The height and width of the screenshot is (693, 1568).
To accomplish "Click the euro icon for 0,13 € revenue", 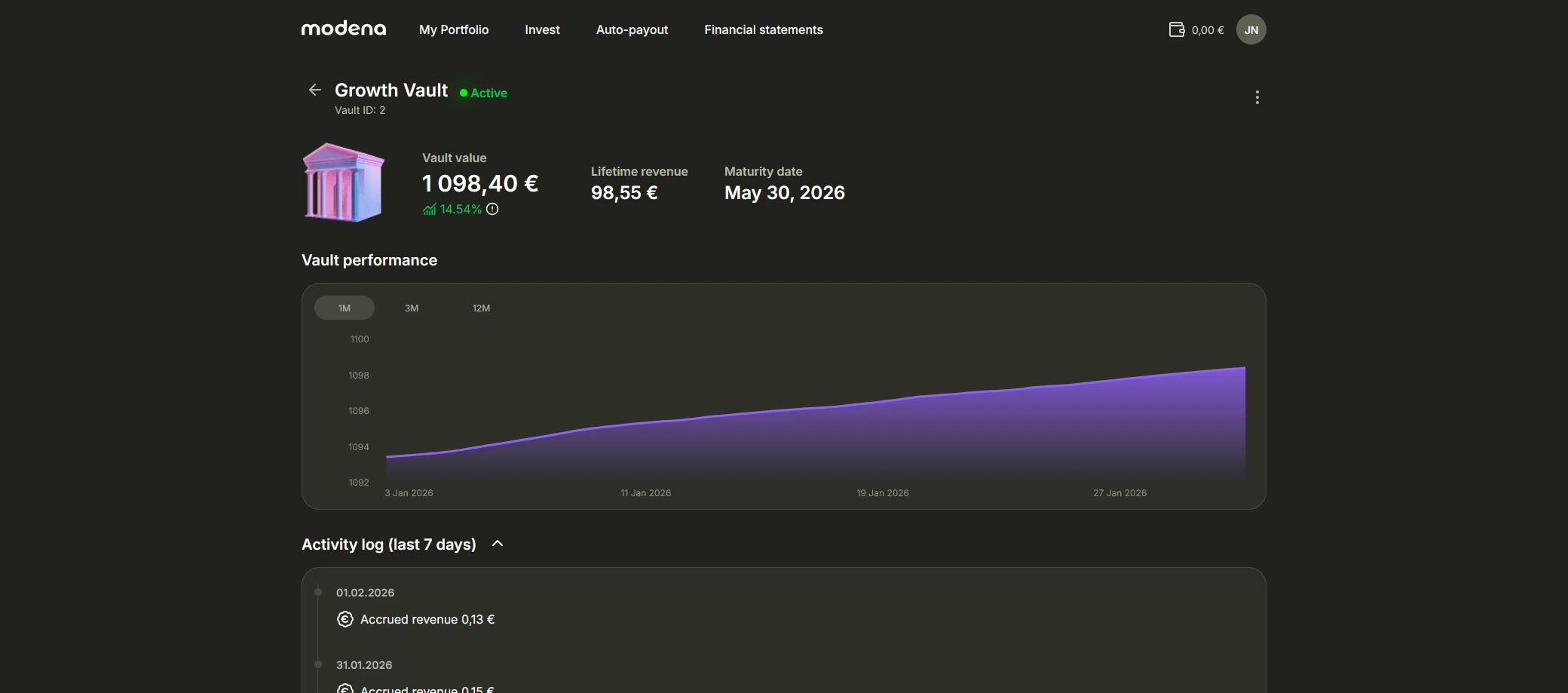I will pos(345,619).
